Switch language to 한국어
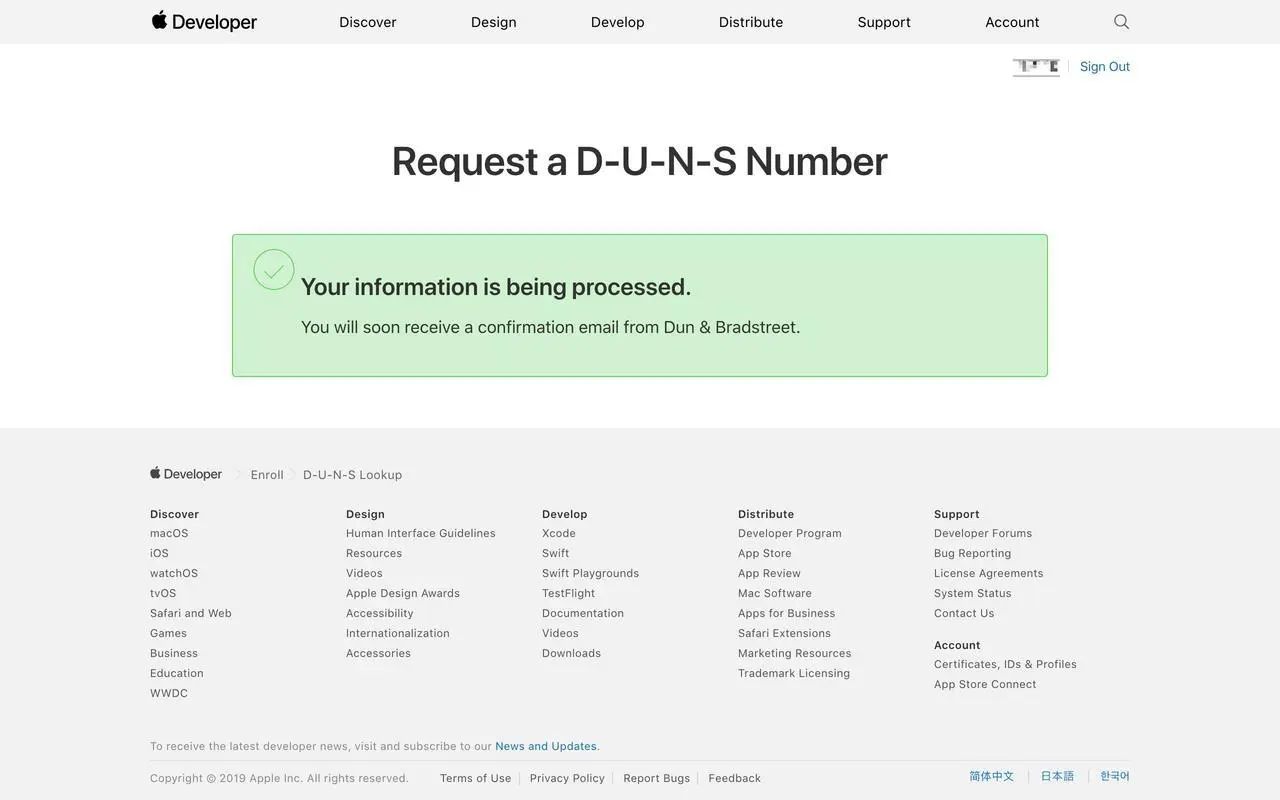Viewport: 1280px width, 800px height. (1115, 776)
